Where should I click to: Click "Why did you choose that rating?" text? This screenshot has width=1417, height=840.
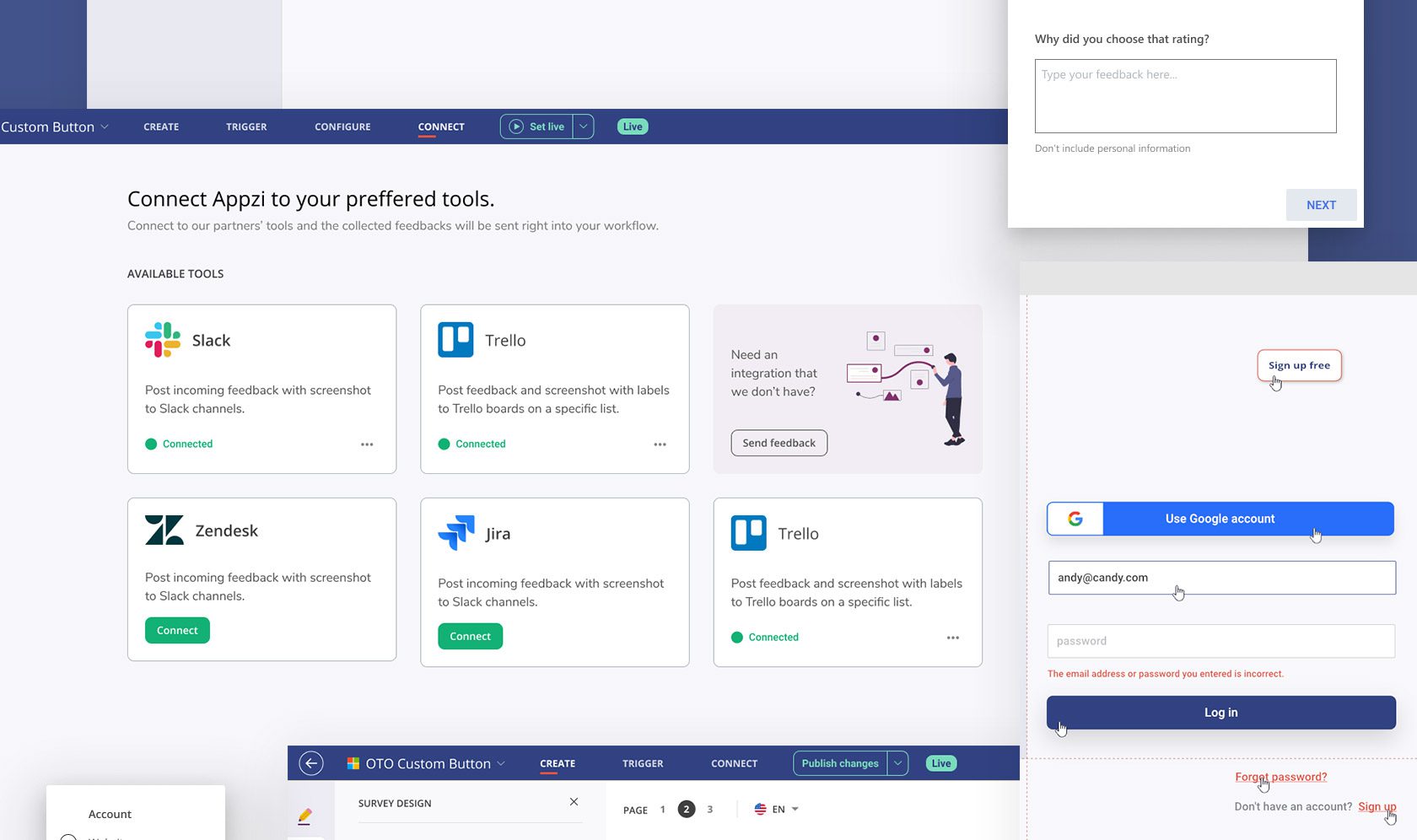[x=1122, y=39]
